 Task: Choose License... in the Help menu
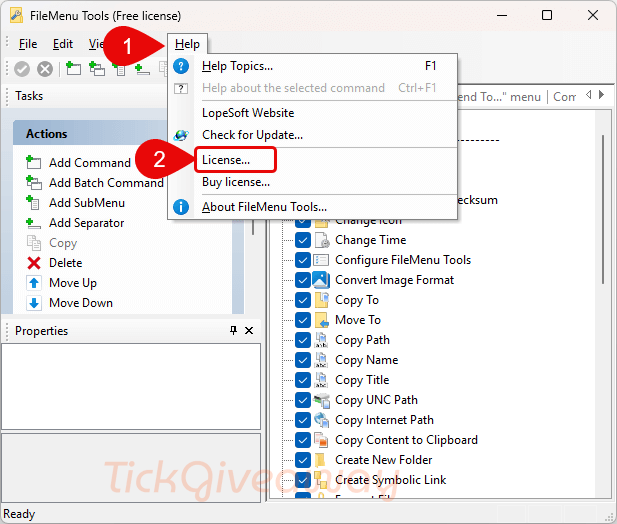(314, 160)
